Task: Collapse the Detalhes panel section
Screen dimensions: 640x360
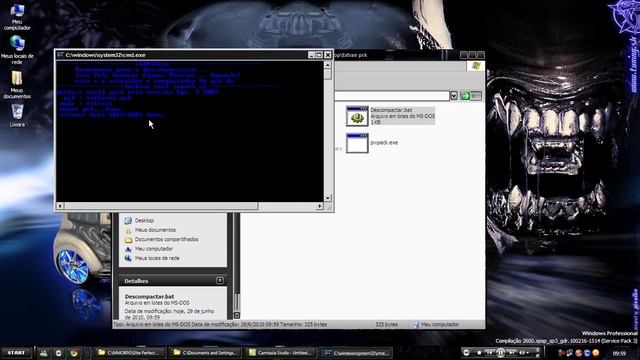Action: click(220, 280)
